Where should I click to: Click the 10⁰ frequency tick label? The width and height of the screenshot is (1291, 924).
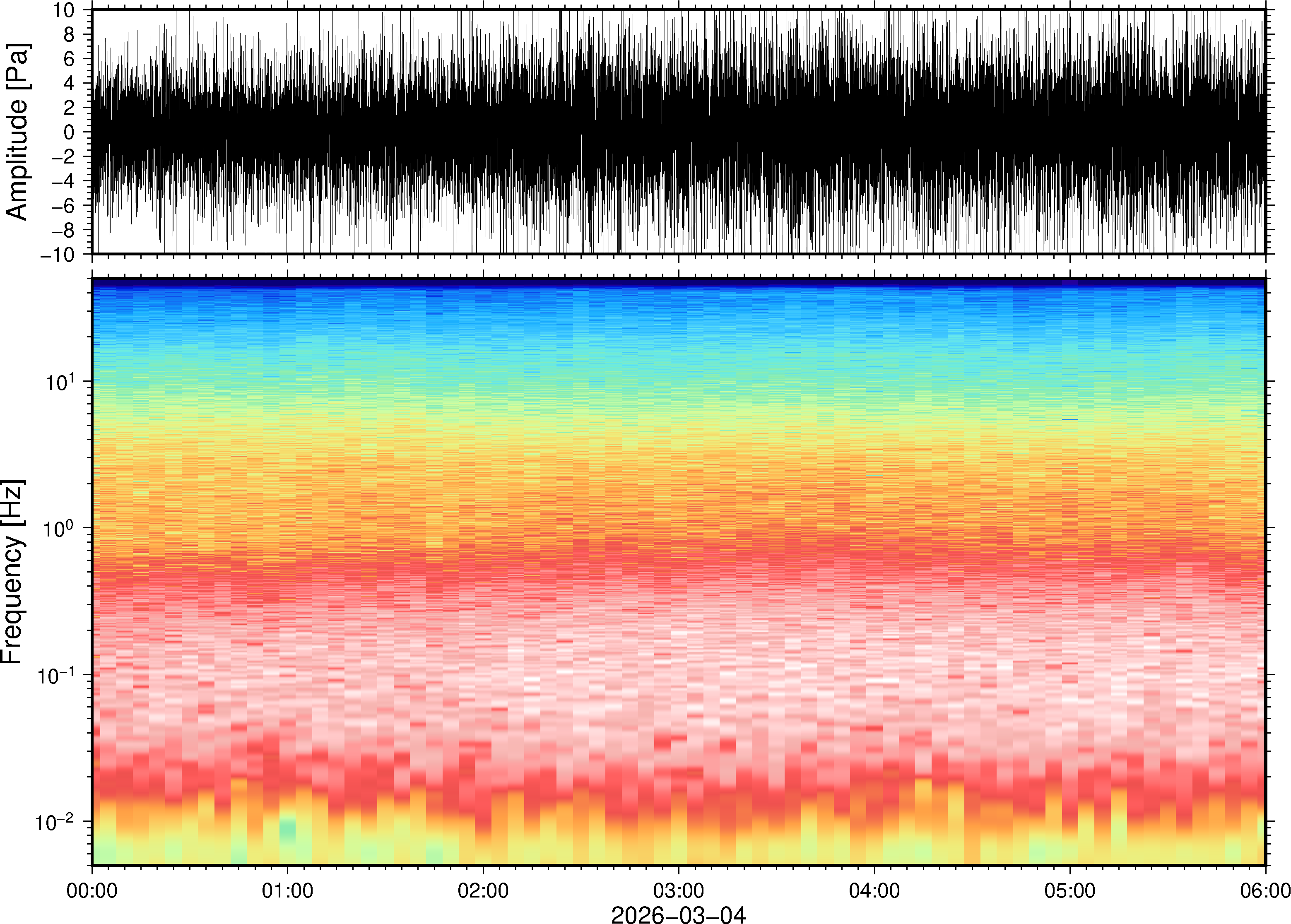click(x=59, y=529)
